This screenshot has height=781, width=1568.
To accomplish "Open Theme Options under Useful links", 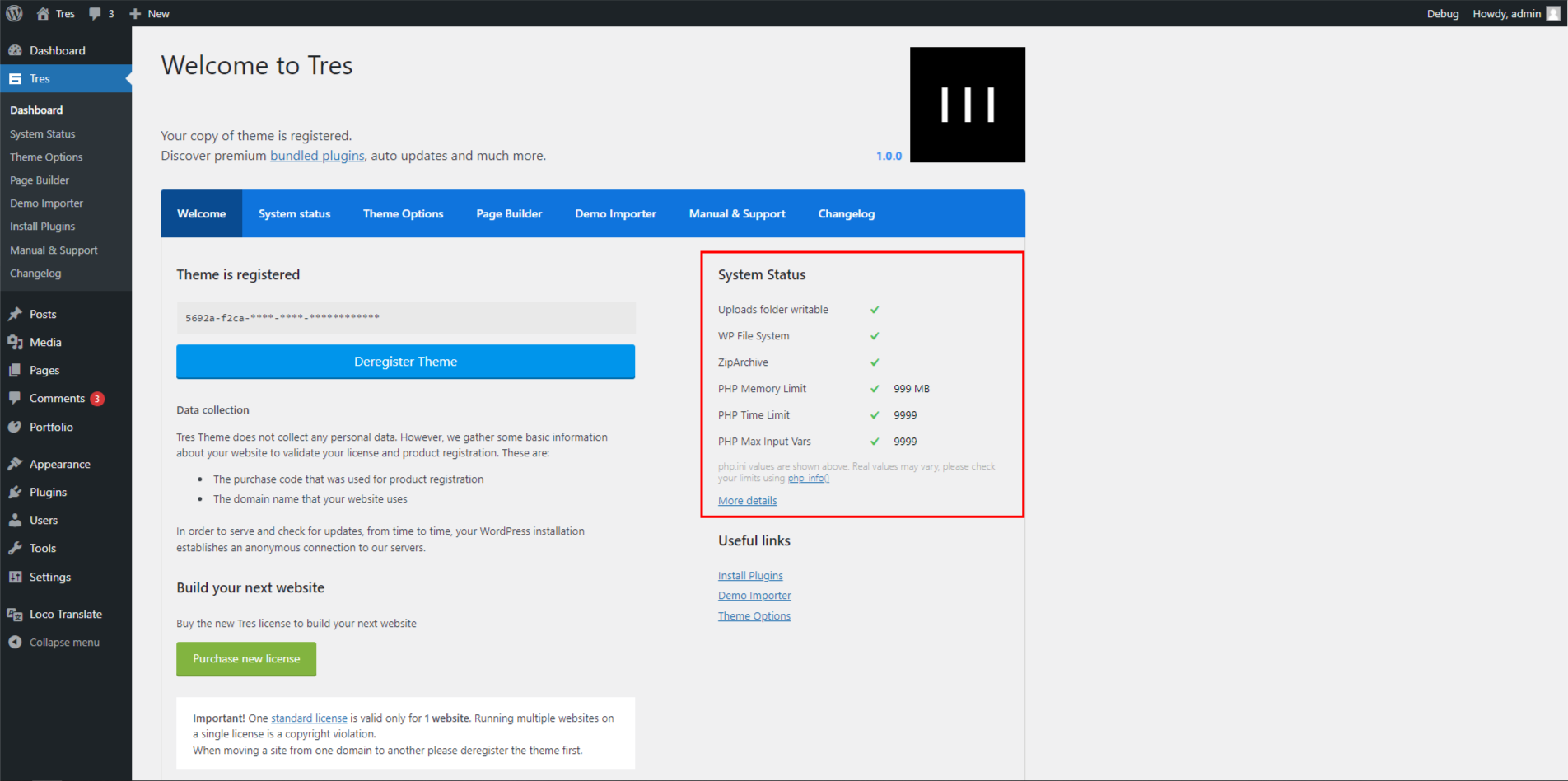I will 754,616.
